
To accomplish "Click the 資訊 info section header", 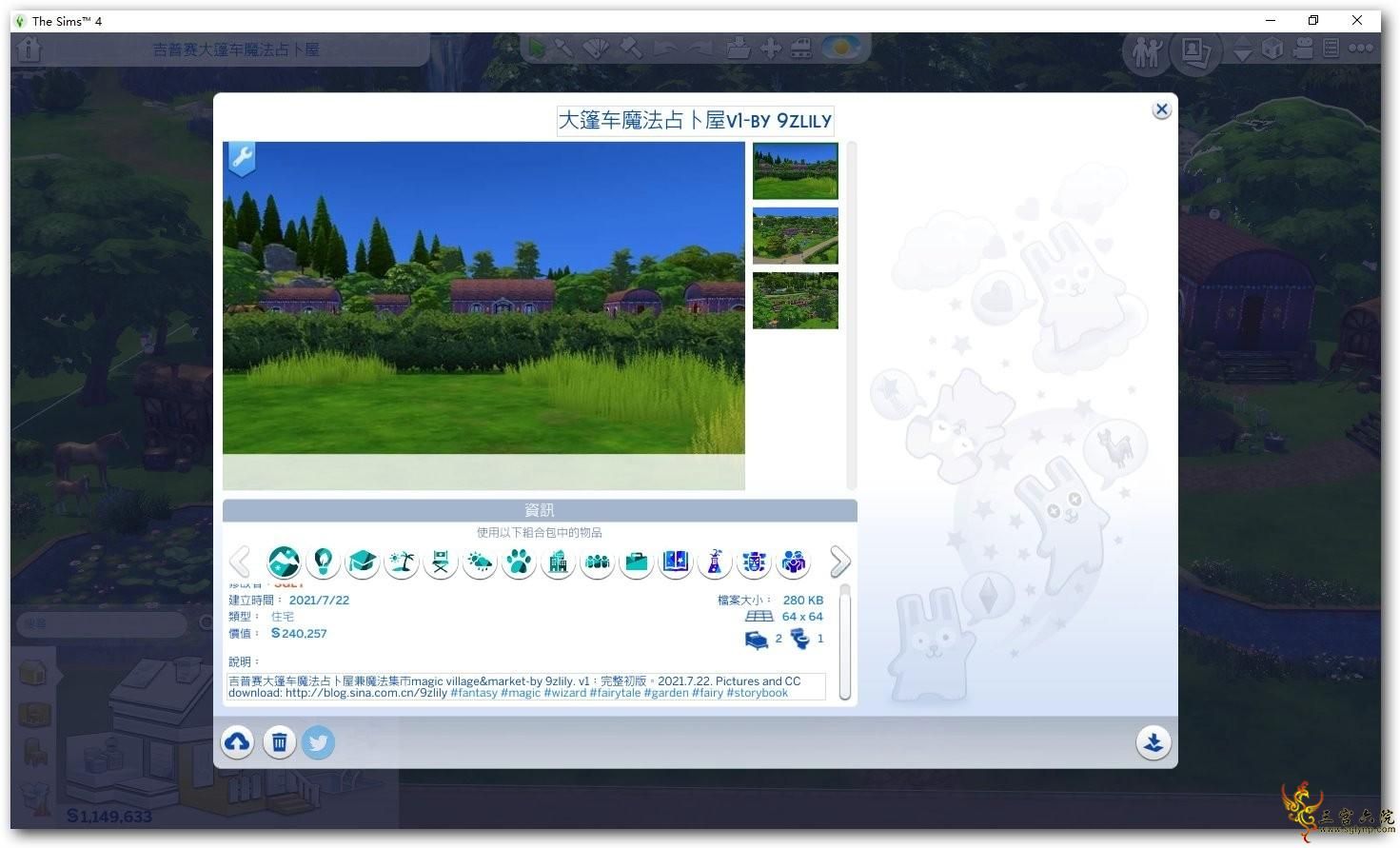I will point(540,510).
